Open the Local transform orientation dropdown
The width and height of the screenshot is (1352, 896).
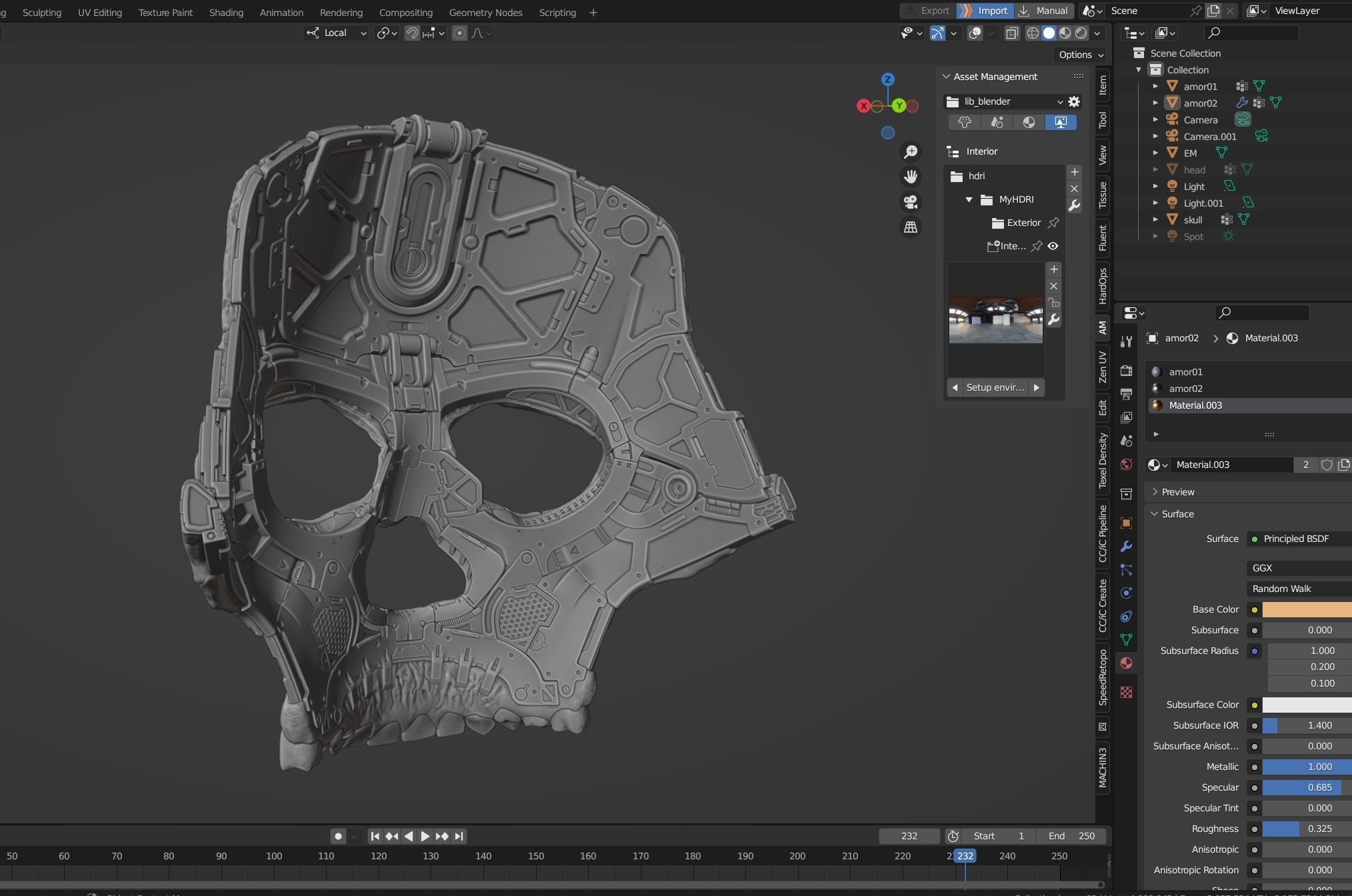336,33
